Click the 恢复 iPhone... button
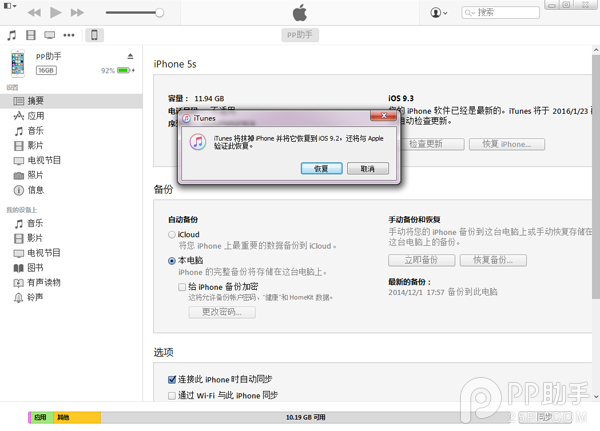This screenshot has width=600, height=431. tap(507, 144)
